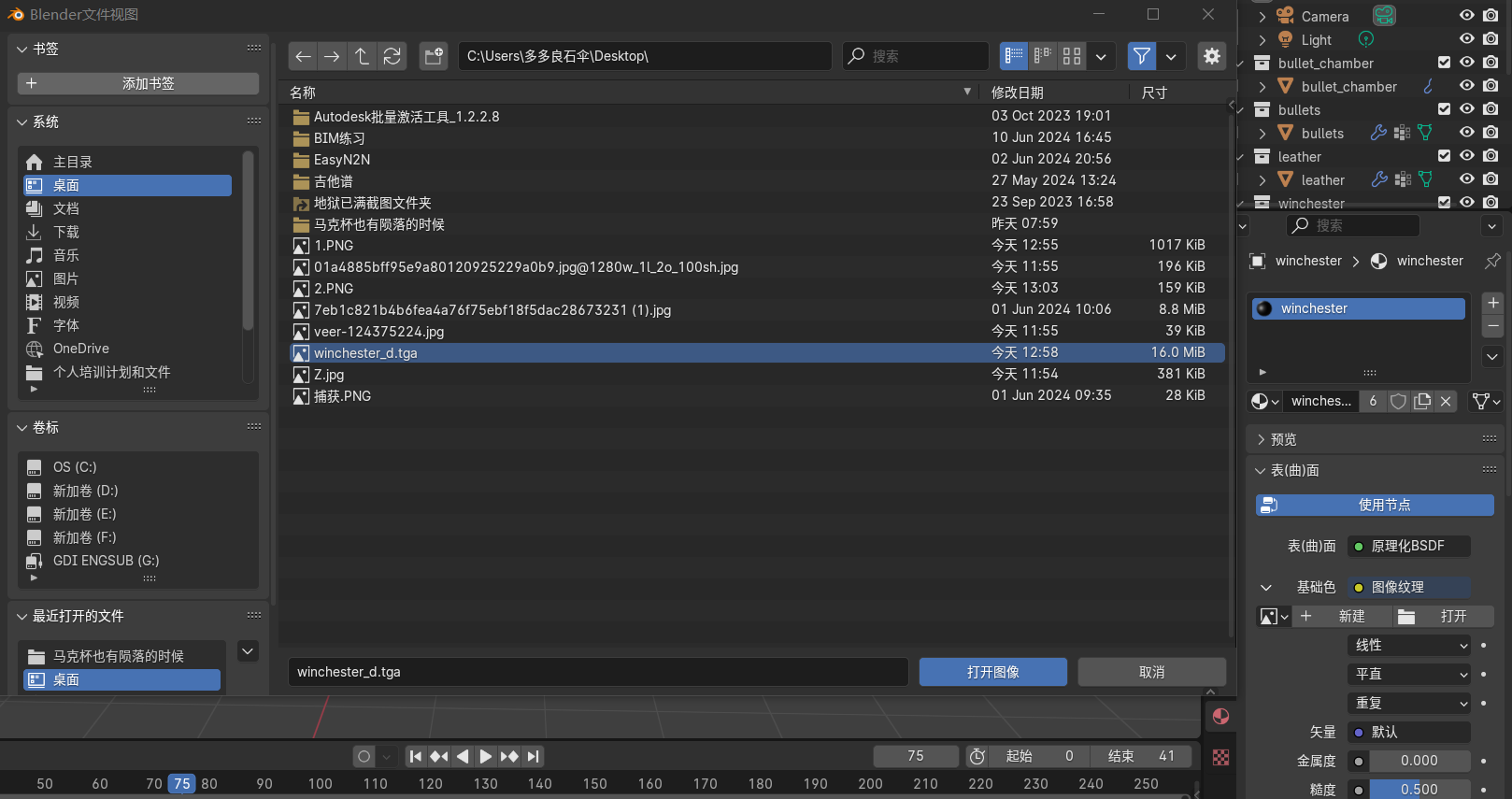Collapse the 系统 system panel

point(22,121)
